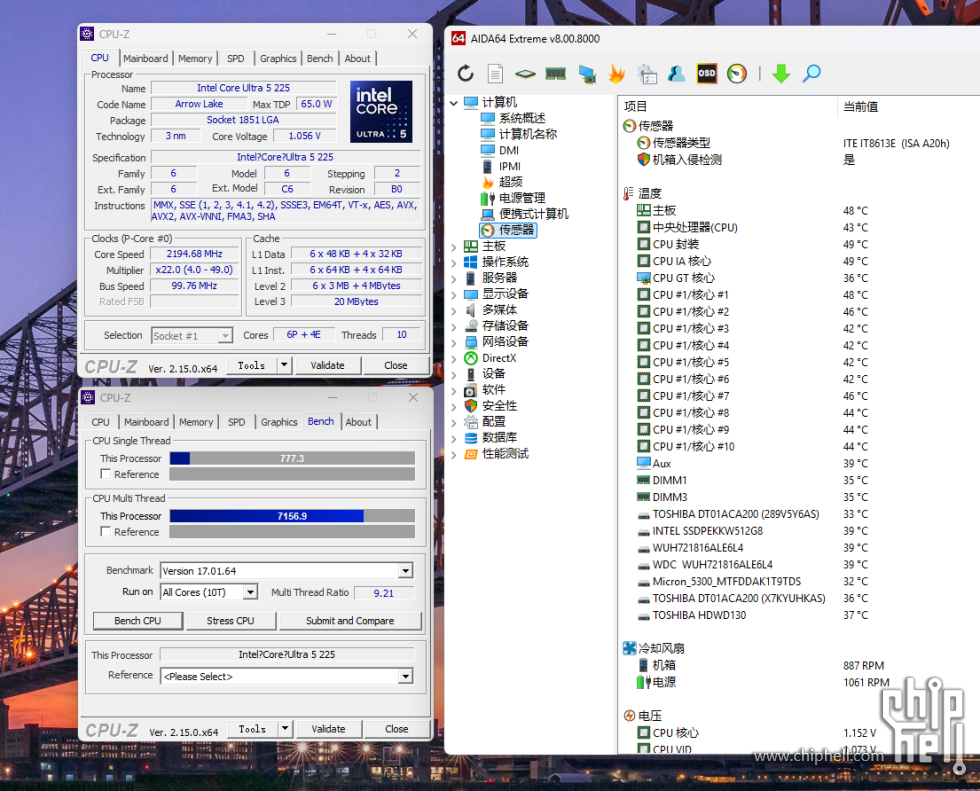Image resolution: width=980 pixels, height=791 pixels.
Task: Switch to Mainboard tab in upper CPU-Z window
Action: pos(146,58)
